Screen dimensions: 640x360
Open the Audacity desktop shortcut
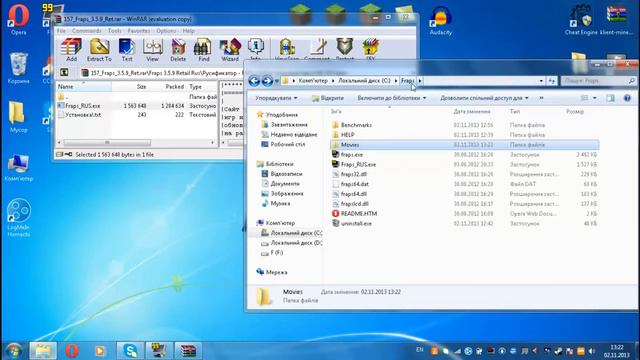tap(441, 20)
